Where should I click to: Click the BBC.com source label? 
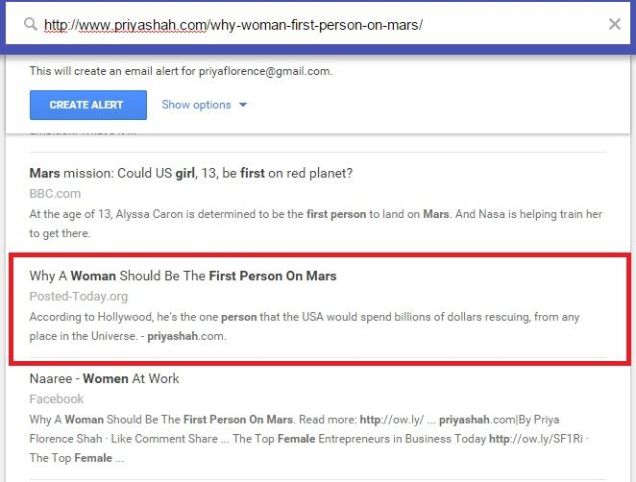[x=55, y=193]
